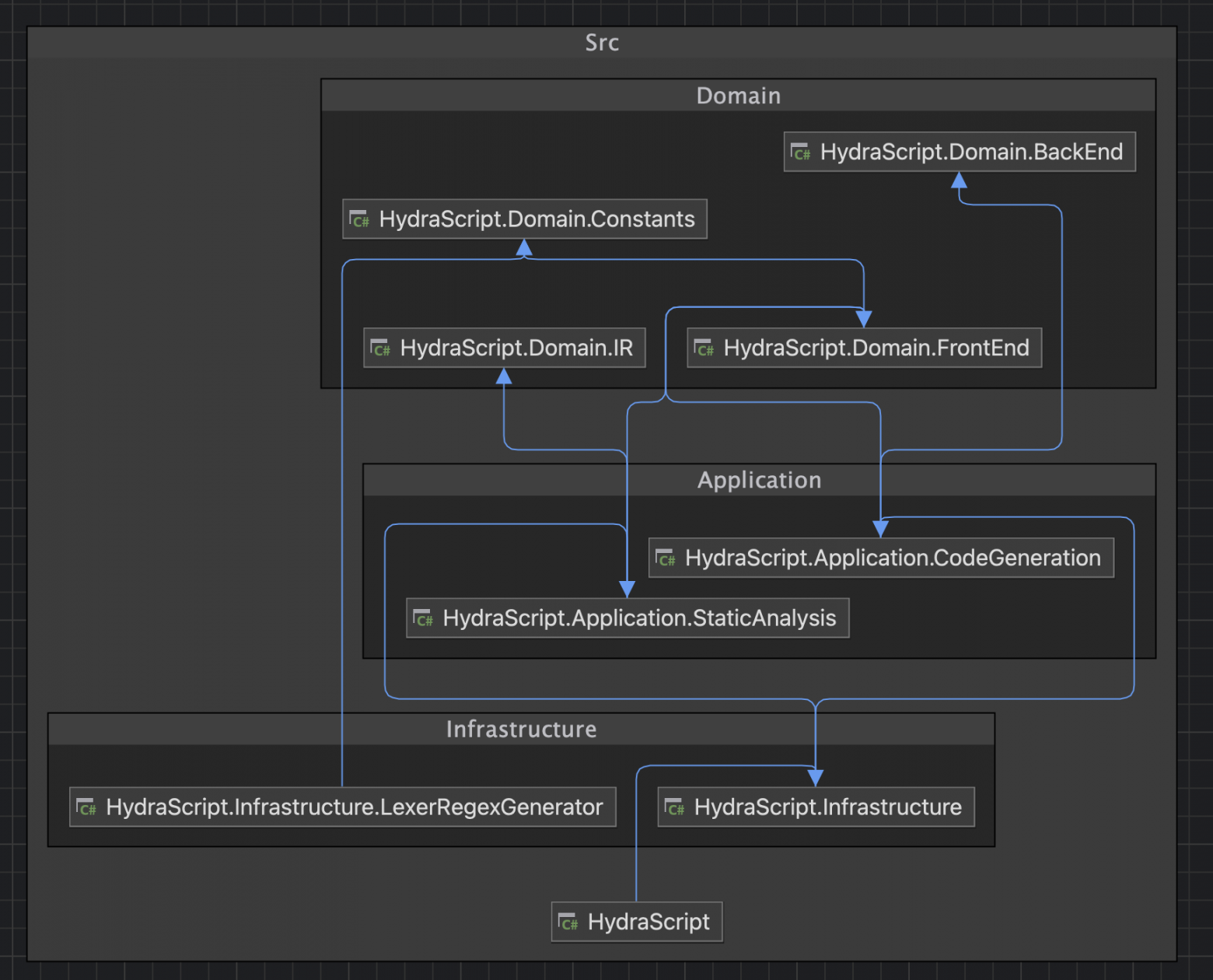Screen dimensions: 1213x980
Task: Click the C# icon on HydraScript.Domain.FrontEnd node
Action: [704, 348]
